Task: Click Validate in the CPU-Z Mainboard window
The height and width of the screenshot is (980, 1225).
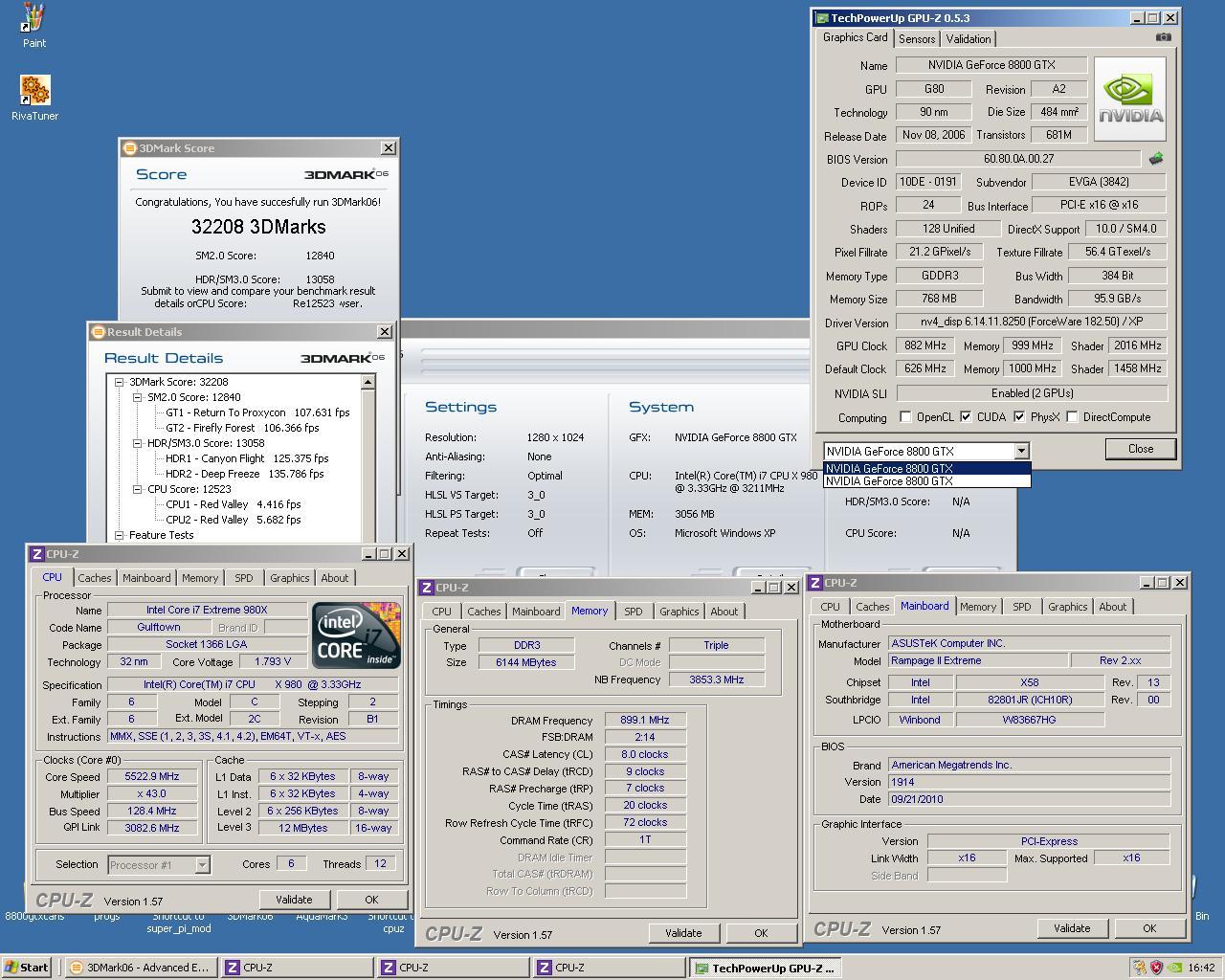Action: pos(1072,928)
